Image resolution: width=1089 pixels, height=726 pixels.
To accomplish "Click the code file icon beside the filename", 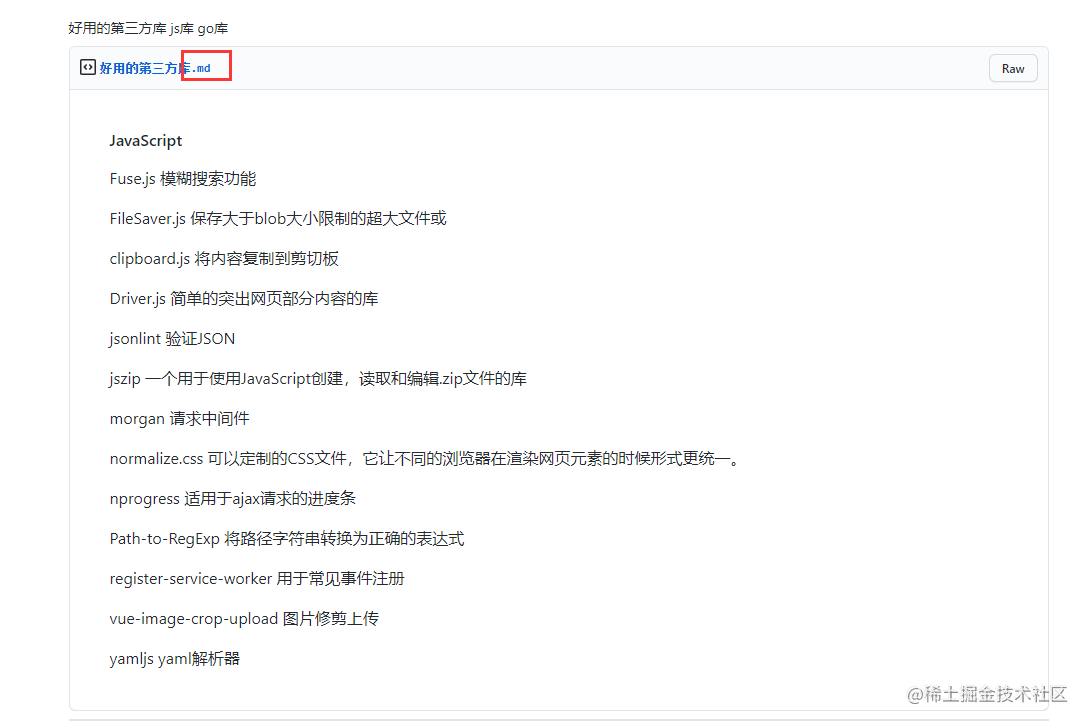I will point(87,67).
